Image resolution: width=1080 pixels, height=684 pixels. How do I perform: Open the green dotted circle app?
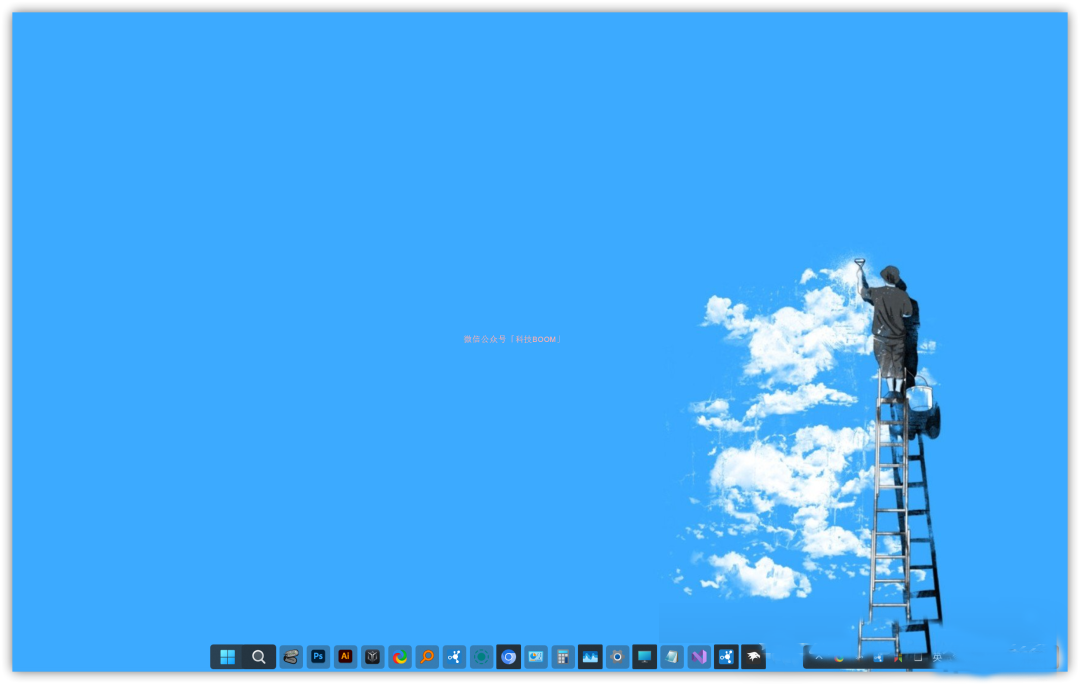481,657
